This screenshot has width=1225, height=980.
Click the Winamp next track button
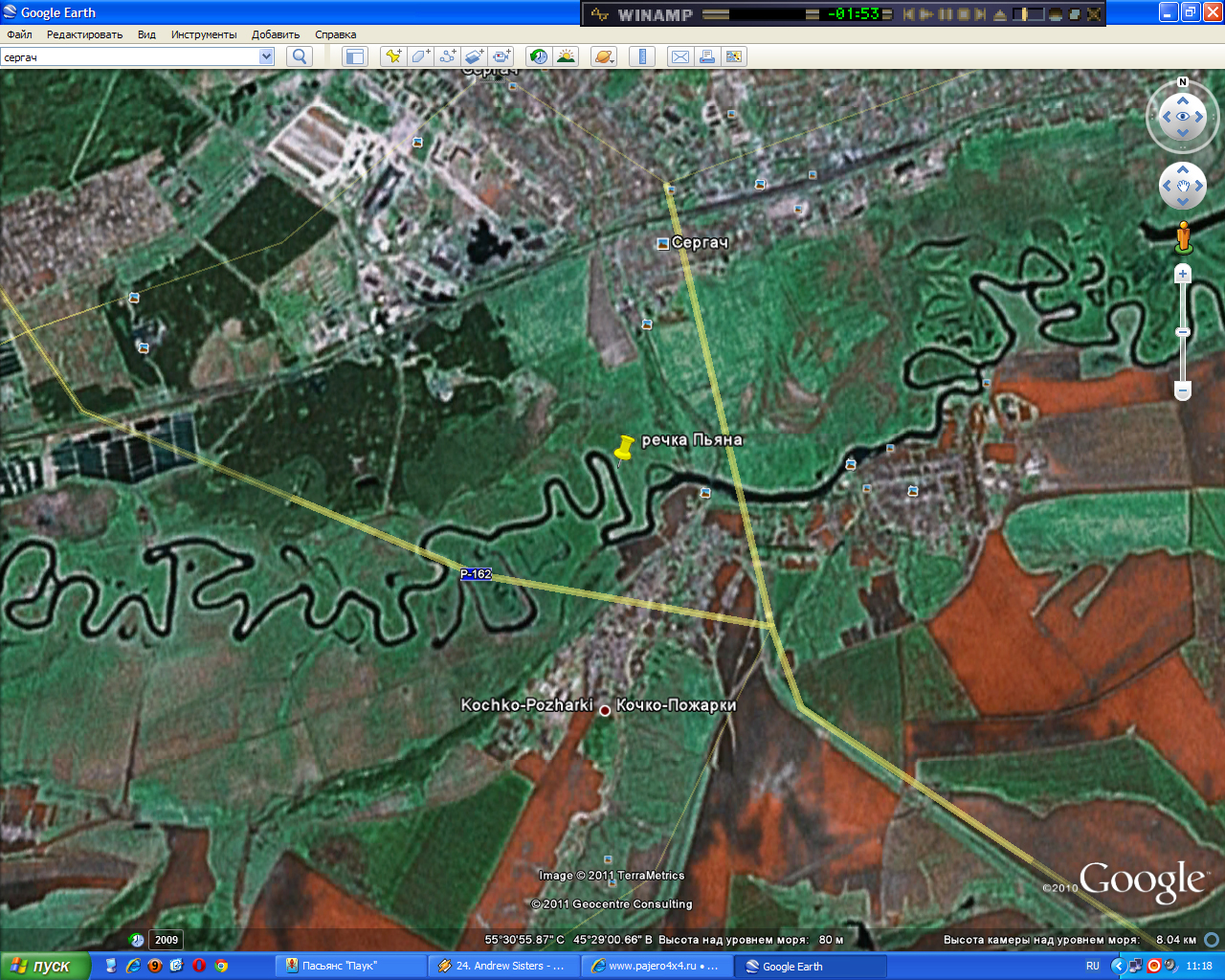[x=981, y=14]
